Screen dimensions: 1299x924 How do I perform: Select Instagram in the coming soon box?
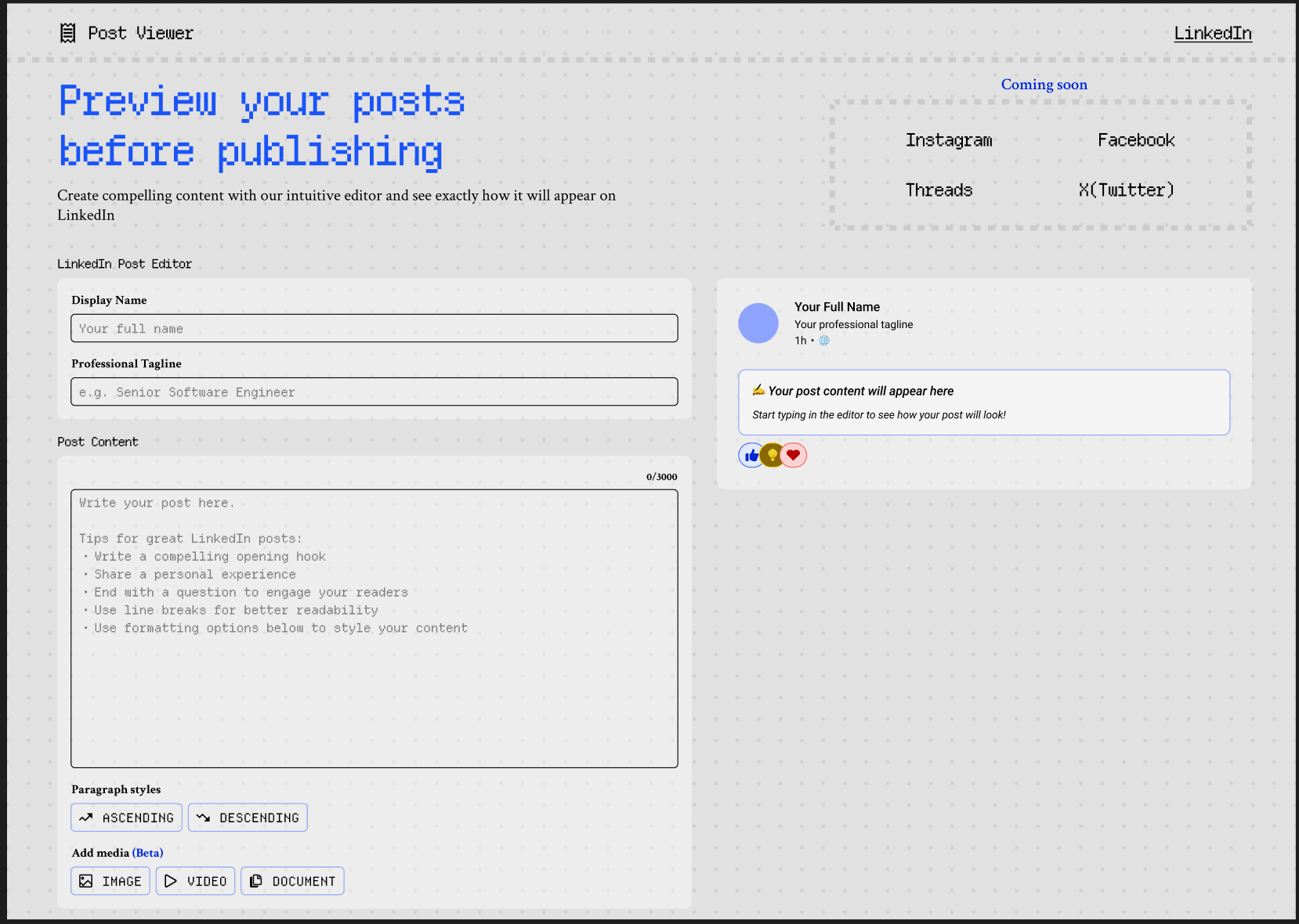point(949,140)
